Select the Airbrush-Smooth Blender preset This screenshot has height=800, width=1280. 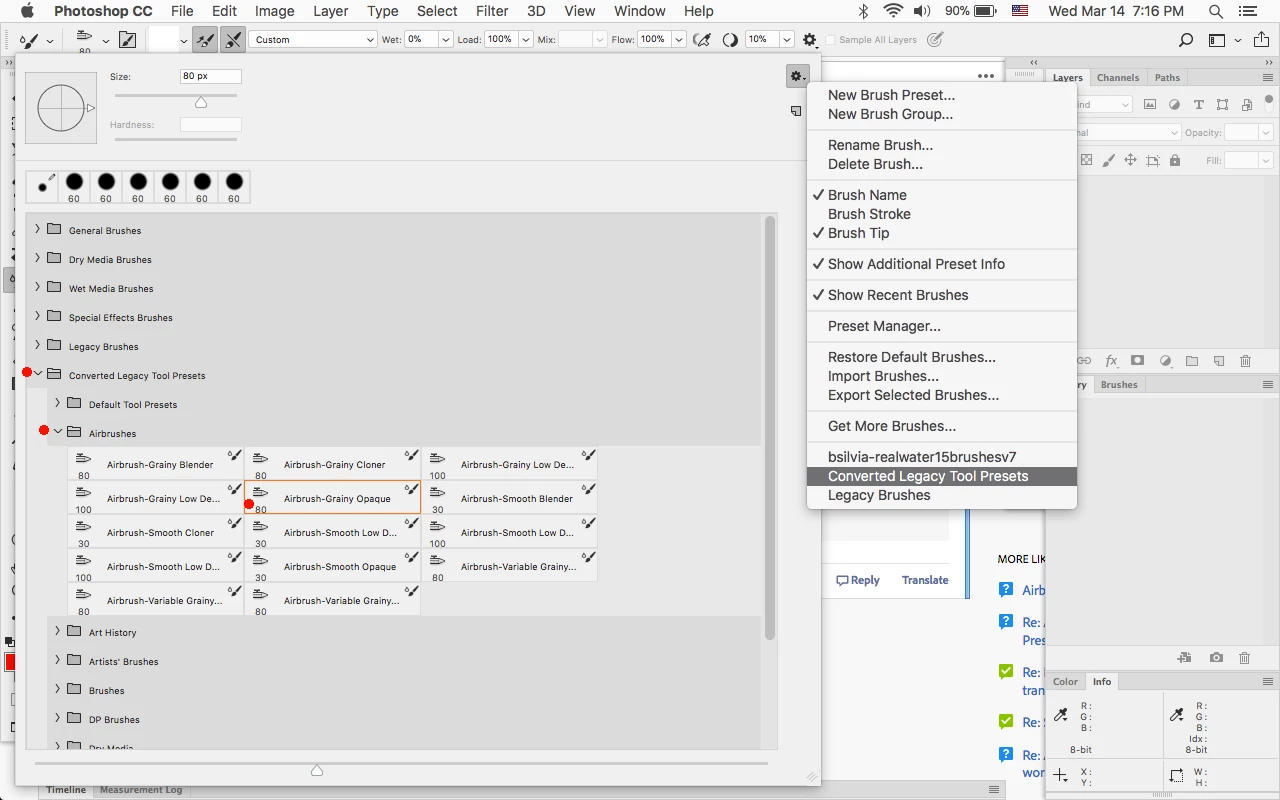click(x=510, y=498)
